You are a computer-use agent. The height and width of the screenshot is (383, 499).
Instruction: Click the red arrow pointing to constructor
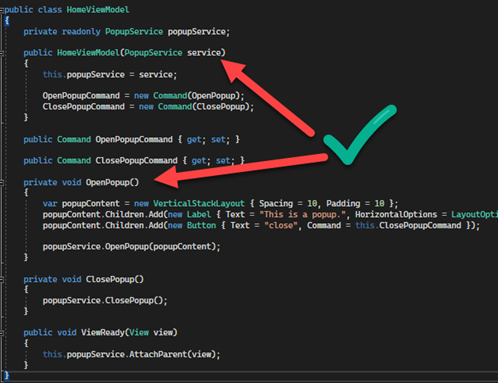click(x=267, y=97)
